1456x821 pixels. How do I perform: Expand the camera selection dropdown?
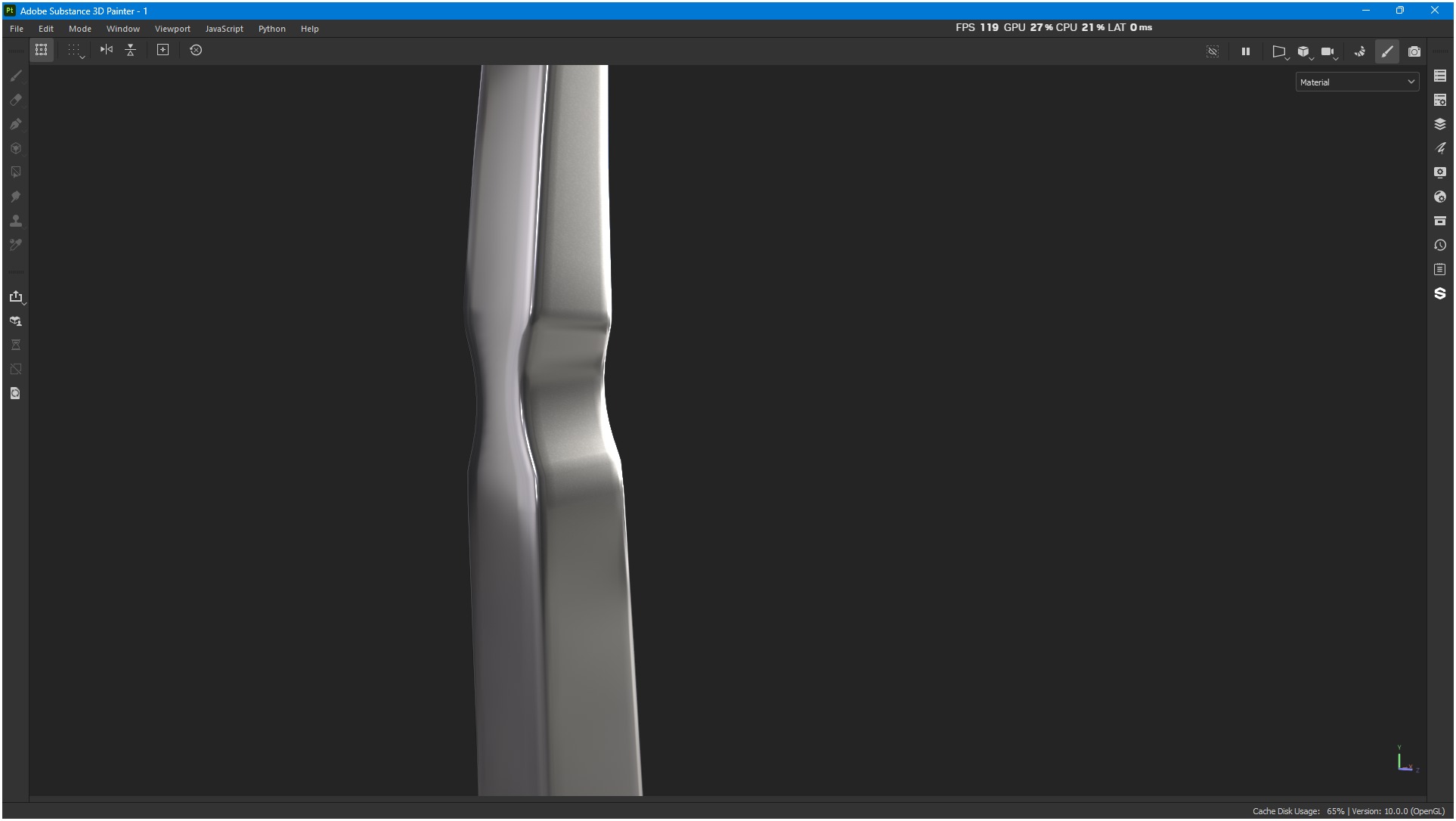1328,51
